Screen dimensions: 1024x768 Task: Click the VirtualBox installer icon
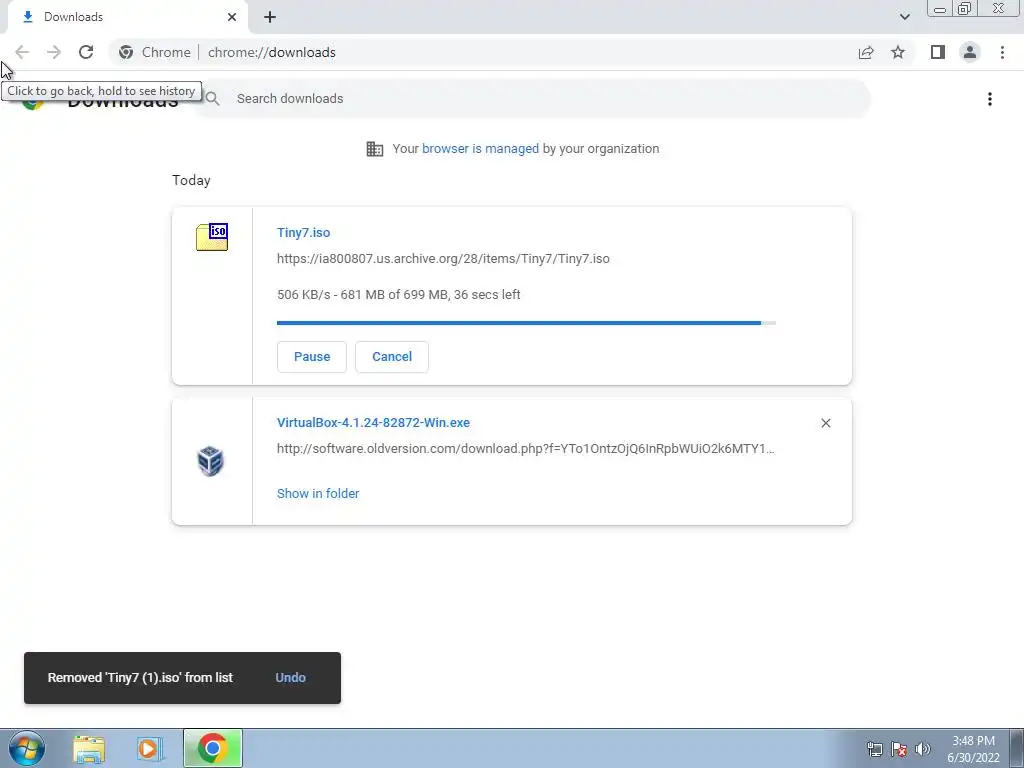pos(210,461)
